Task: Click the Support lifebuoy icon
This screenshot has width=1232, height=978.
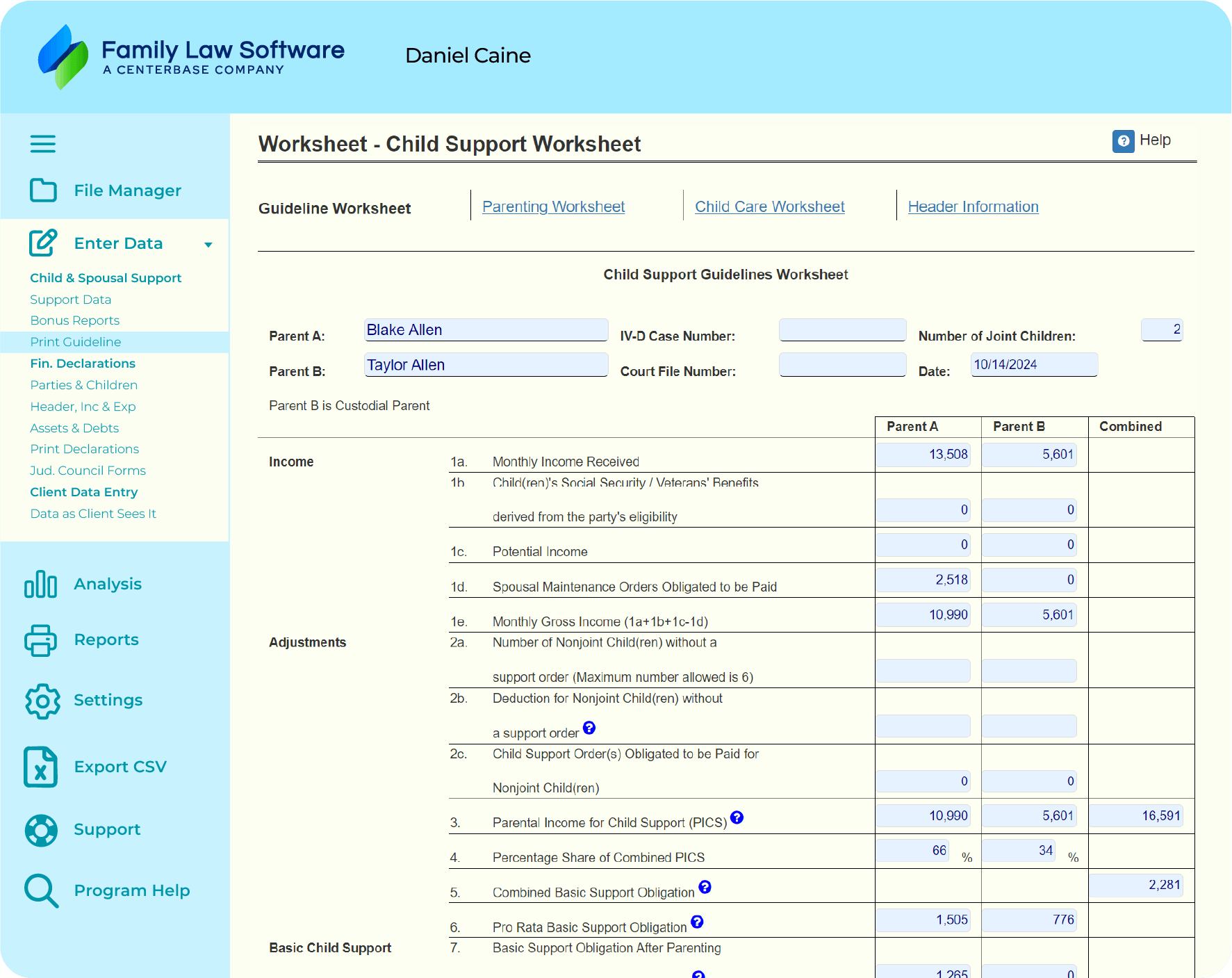Action: (41, 830)
